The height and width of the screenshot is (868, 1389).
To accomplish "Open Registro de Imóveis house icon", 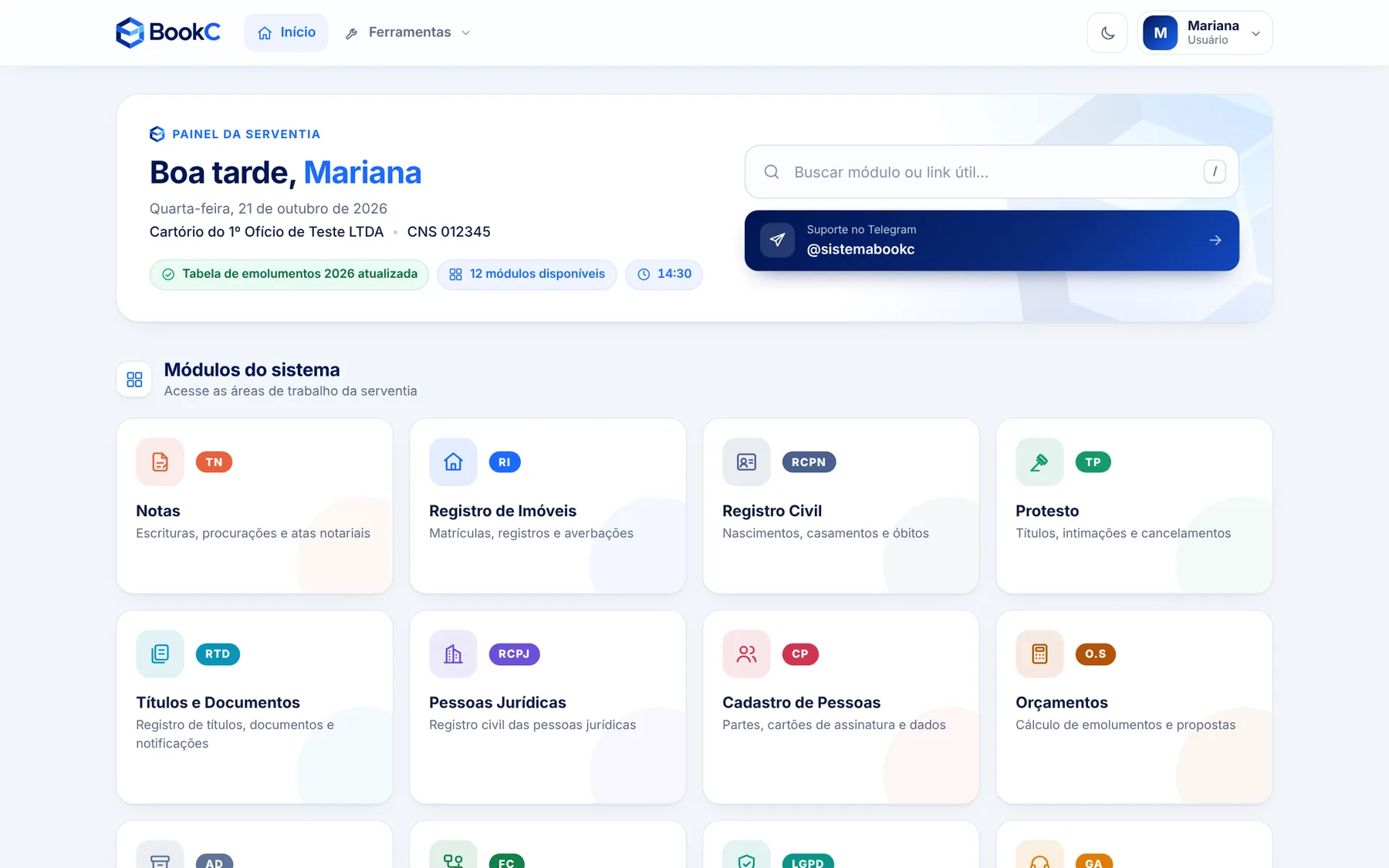I will point(453,462).
